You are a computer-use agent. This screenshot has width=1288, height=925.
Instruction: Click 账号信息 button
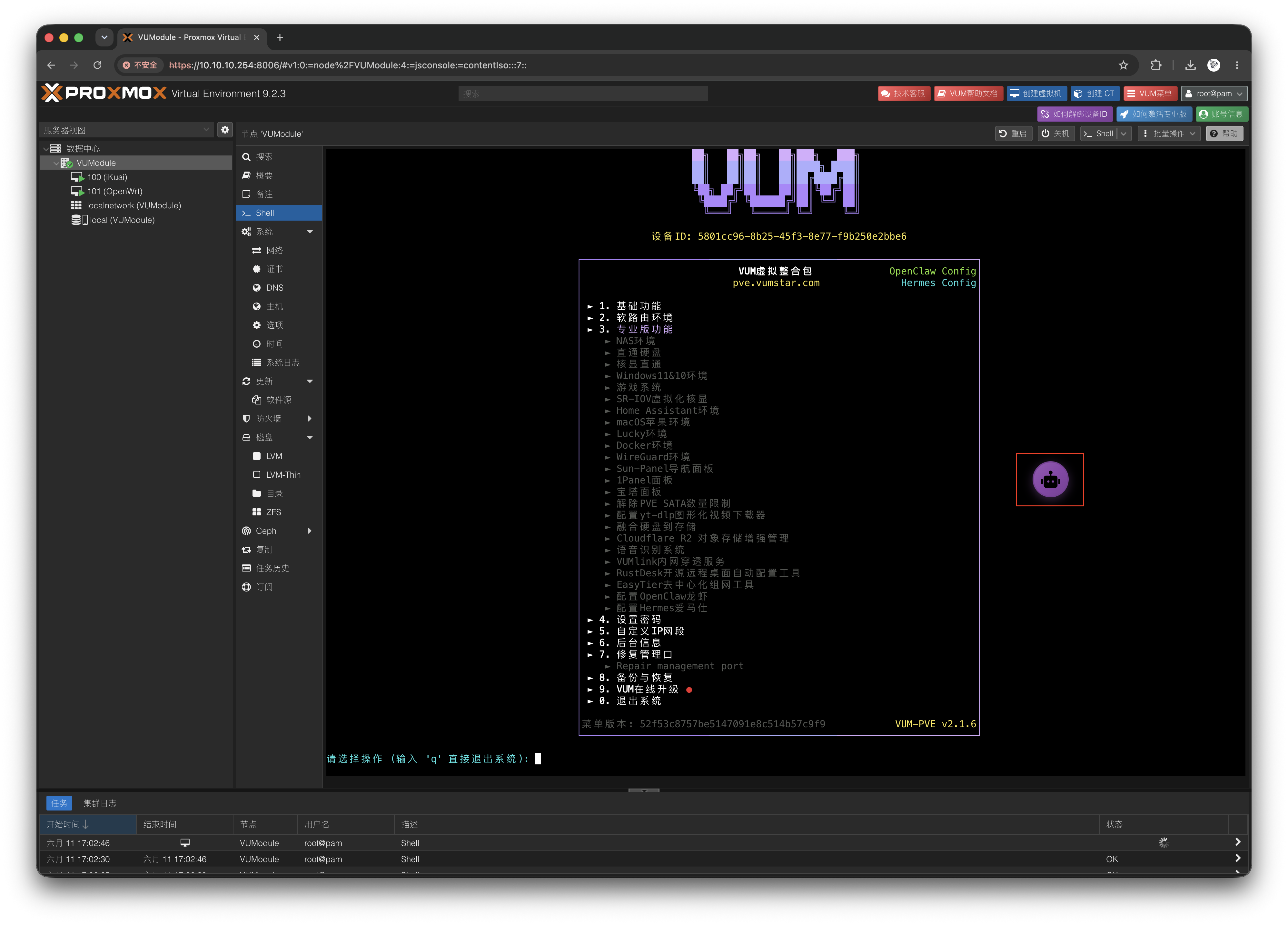1222,114
